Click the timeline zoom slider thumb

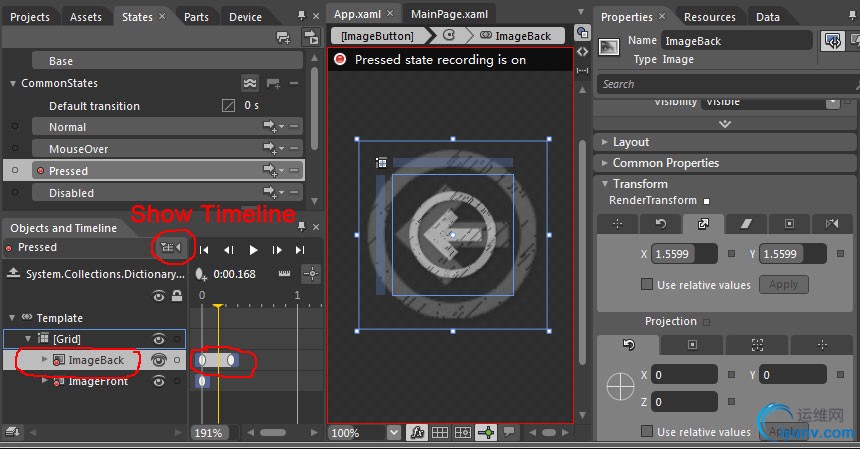[x=273, y=433]
